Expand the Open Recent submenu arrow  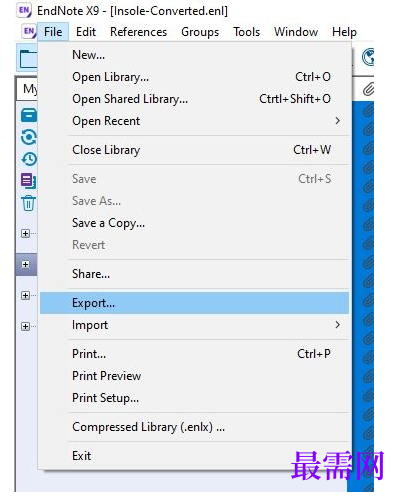(x=337, y=121)
